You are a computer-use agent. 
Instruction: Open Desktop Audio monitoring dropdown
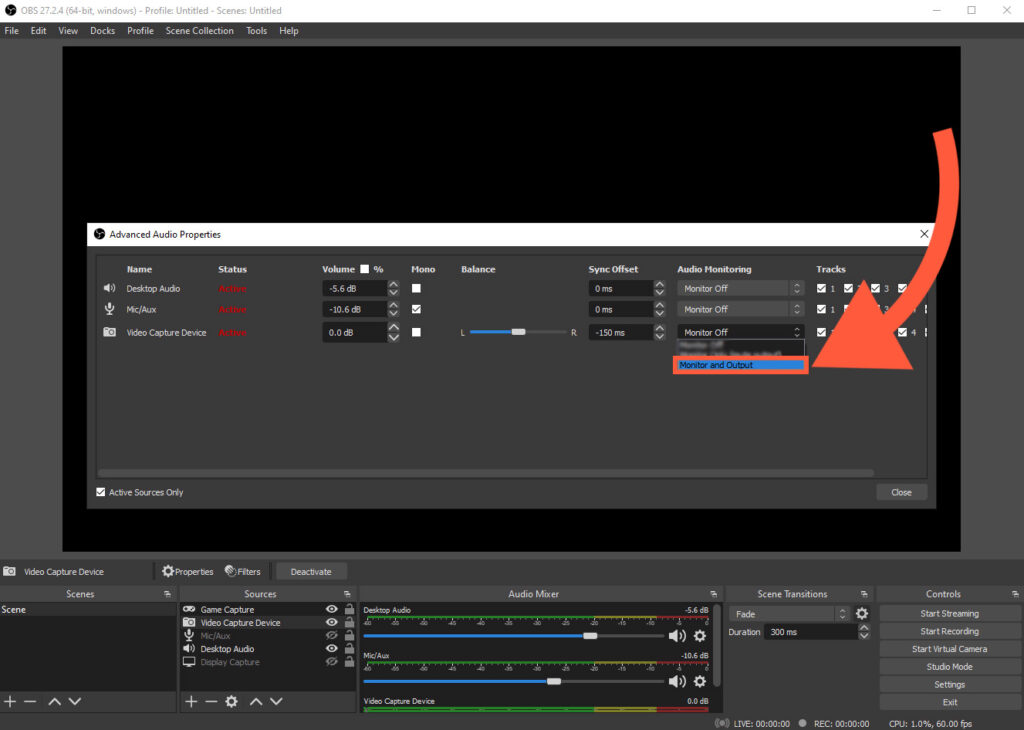pyautogui.click(x=740, y=288)
